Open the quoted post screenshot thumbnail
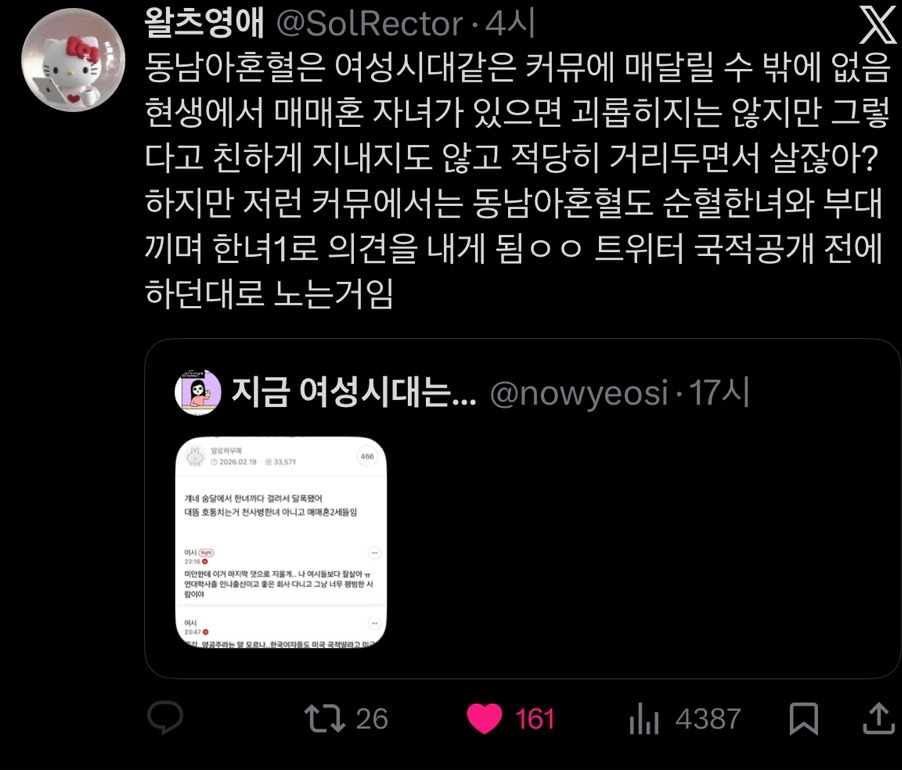Image resolution: width=902 pixels, height=770 pixels. pos(281,542)
